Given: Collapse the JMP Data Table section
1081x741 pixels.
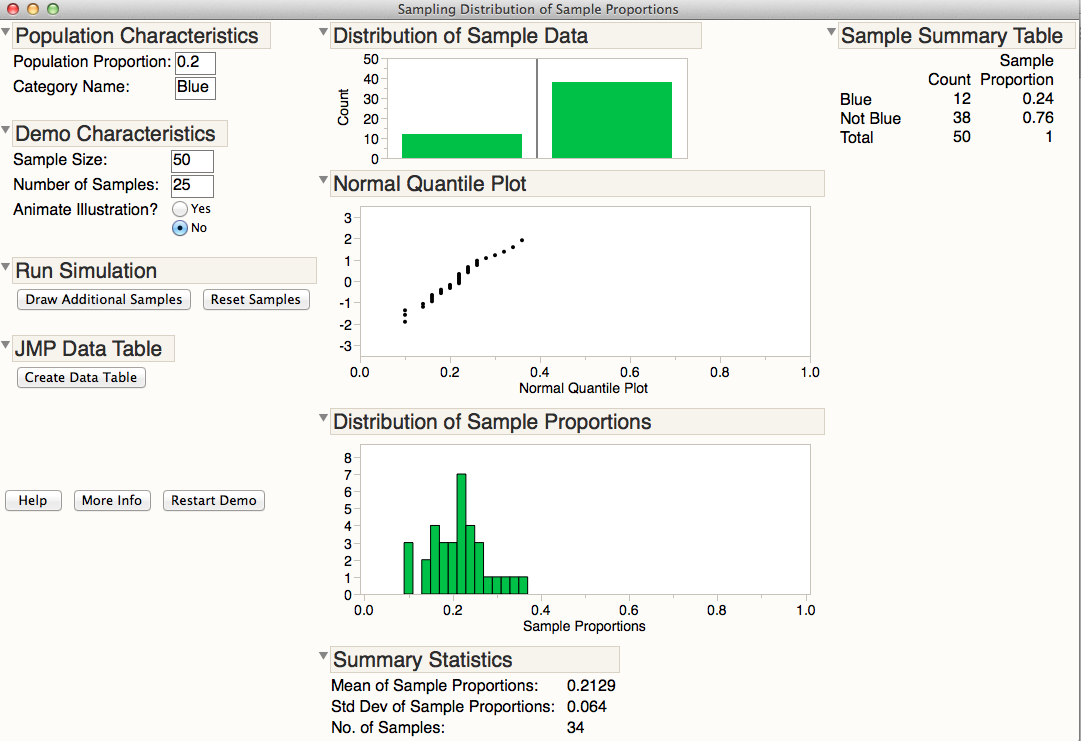Looking at the screenshot, I should pos(7,344).
